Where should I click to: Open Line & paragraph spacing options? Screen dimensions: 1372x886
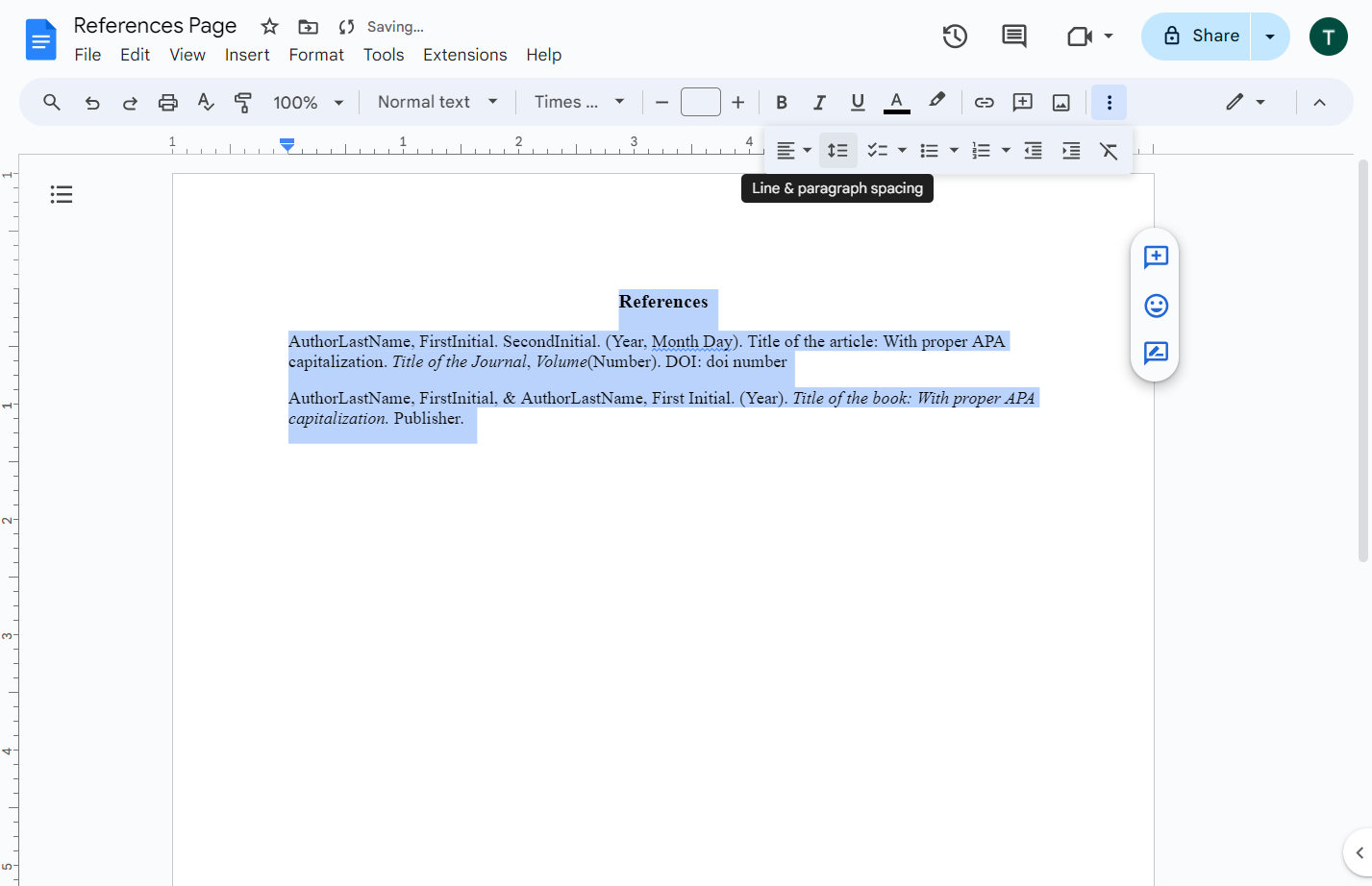(x=838, y=151)
